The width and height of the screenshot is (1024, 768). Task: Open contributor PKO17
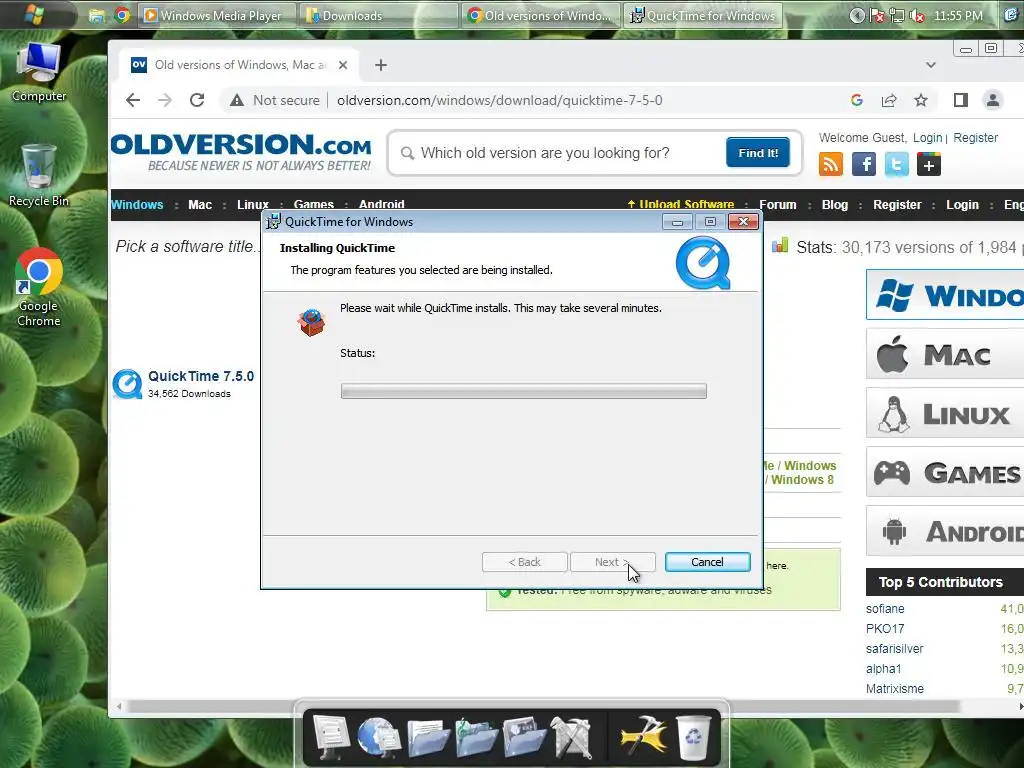click(885, 628)
